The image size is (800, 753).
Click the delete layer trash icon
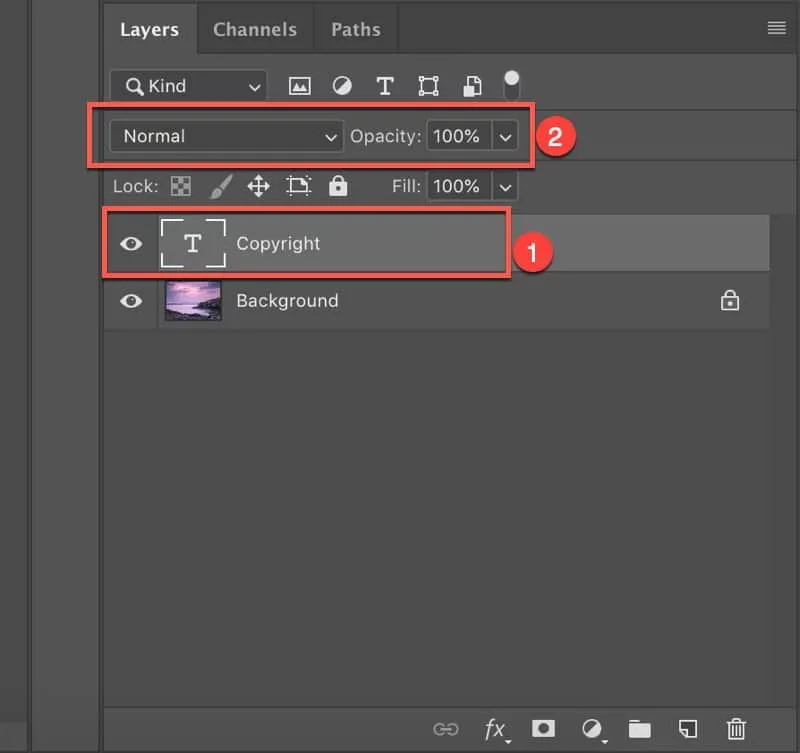click(x=736, y=729)
